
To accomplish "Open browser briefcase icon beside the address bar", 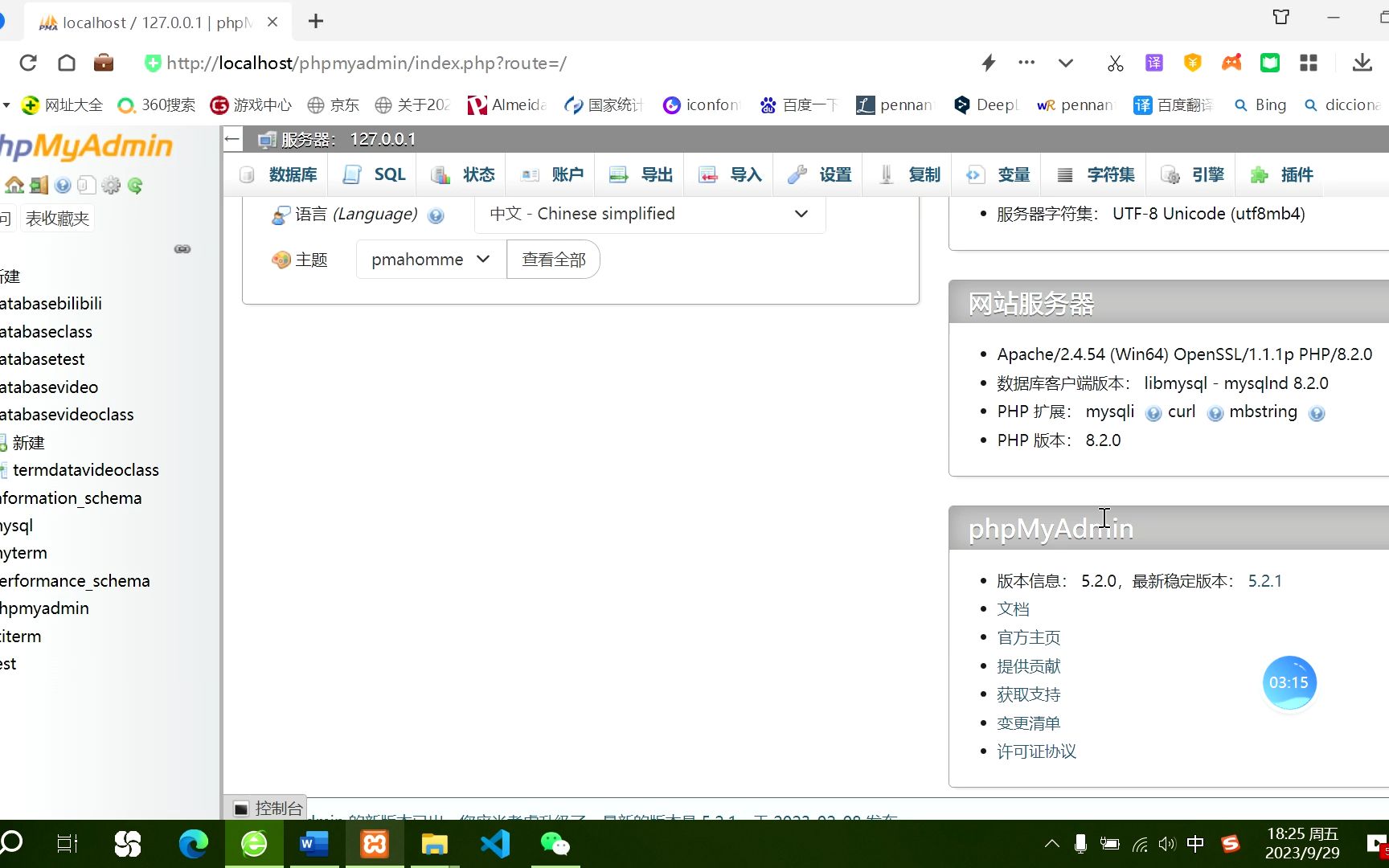I will pos(104,63).
